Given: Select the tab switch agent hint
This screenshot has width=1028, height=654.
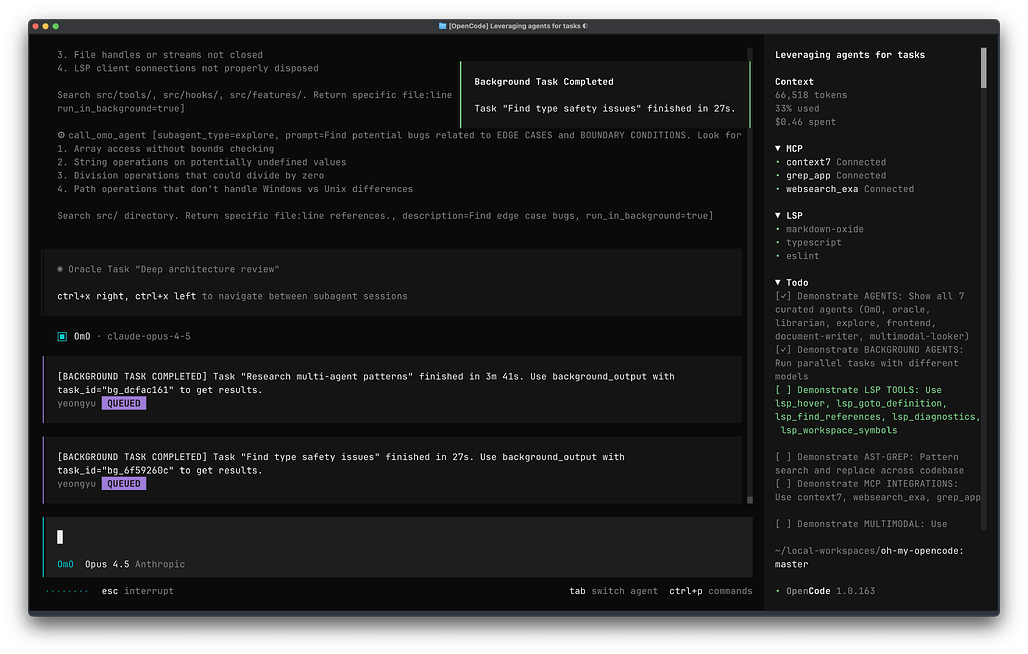Looking at the screenshot, I should (613, 591).
